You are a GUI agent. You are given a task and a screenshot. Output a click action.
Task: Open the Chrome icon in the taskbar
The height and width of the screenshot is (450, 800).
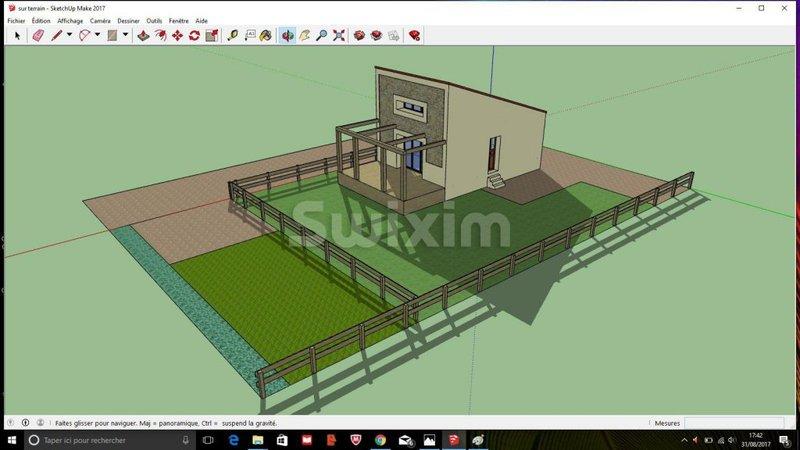point(380,440)
